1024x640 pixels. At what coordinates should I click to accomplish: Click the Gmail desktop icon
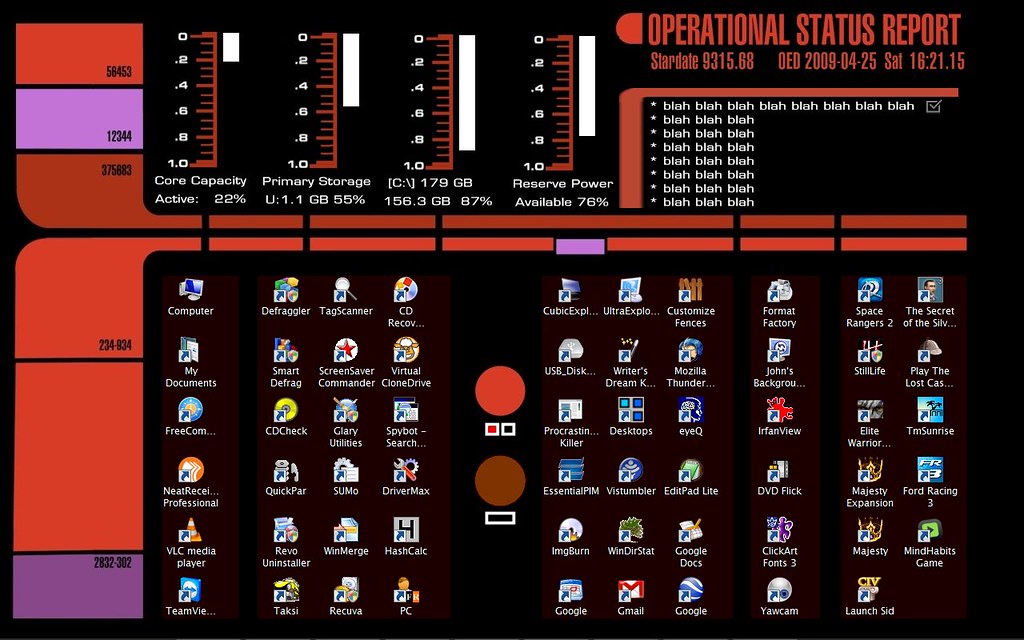pos(630,591)
